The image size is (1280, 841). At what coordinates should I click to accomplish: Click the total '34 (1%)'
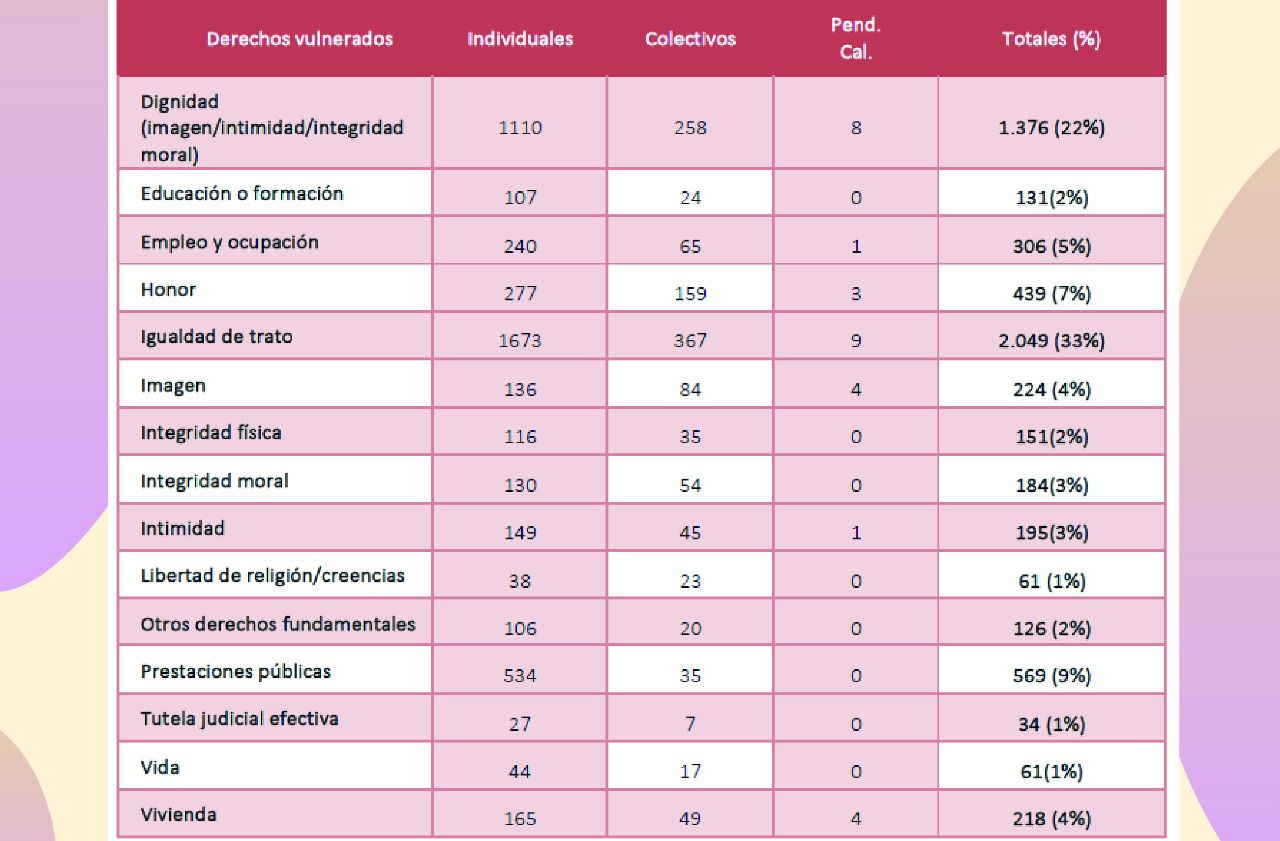[x=1051, y=723]
